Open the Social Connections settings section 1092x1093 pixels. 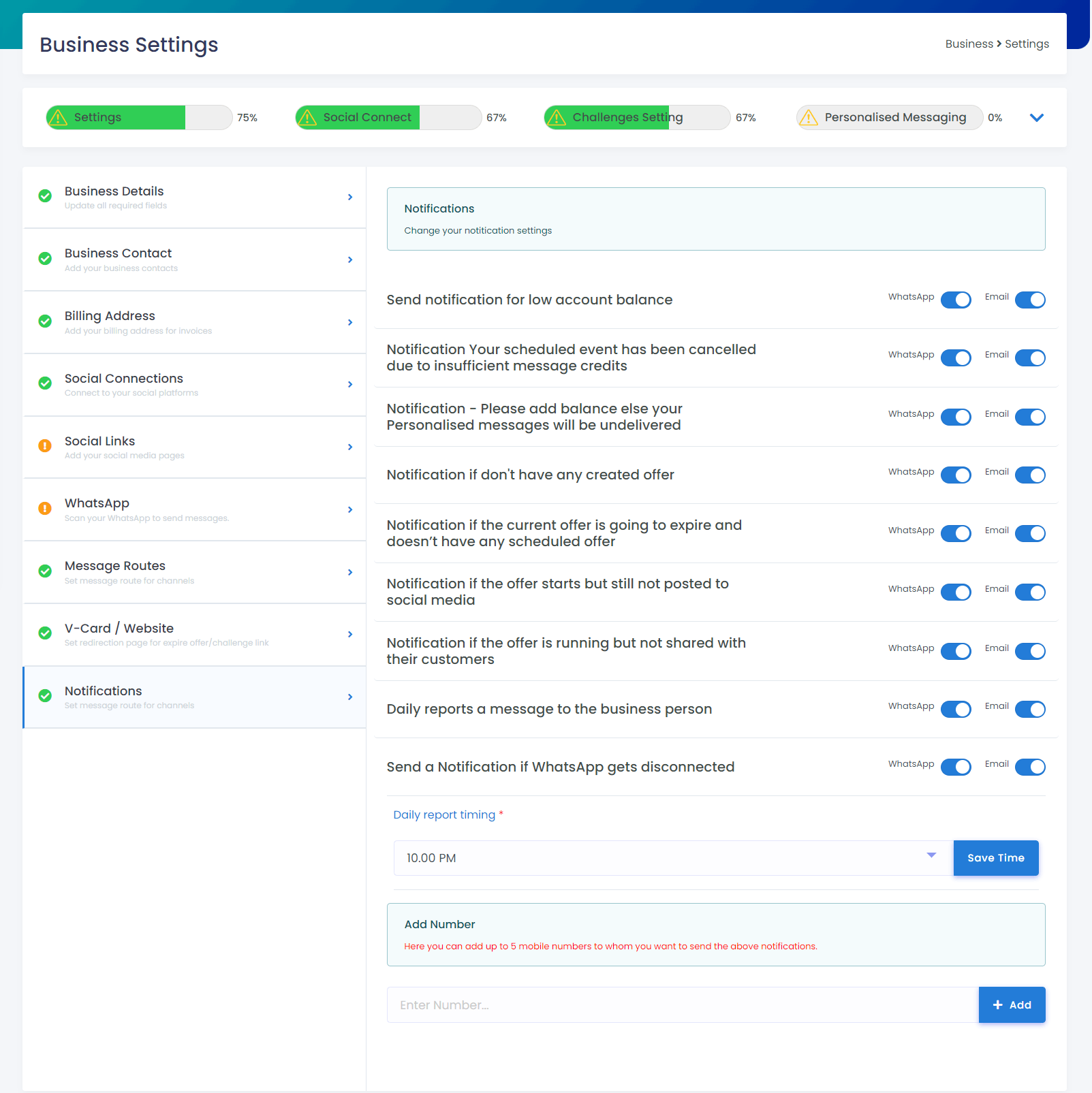point(195,384)
